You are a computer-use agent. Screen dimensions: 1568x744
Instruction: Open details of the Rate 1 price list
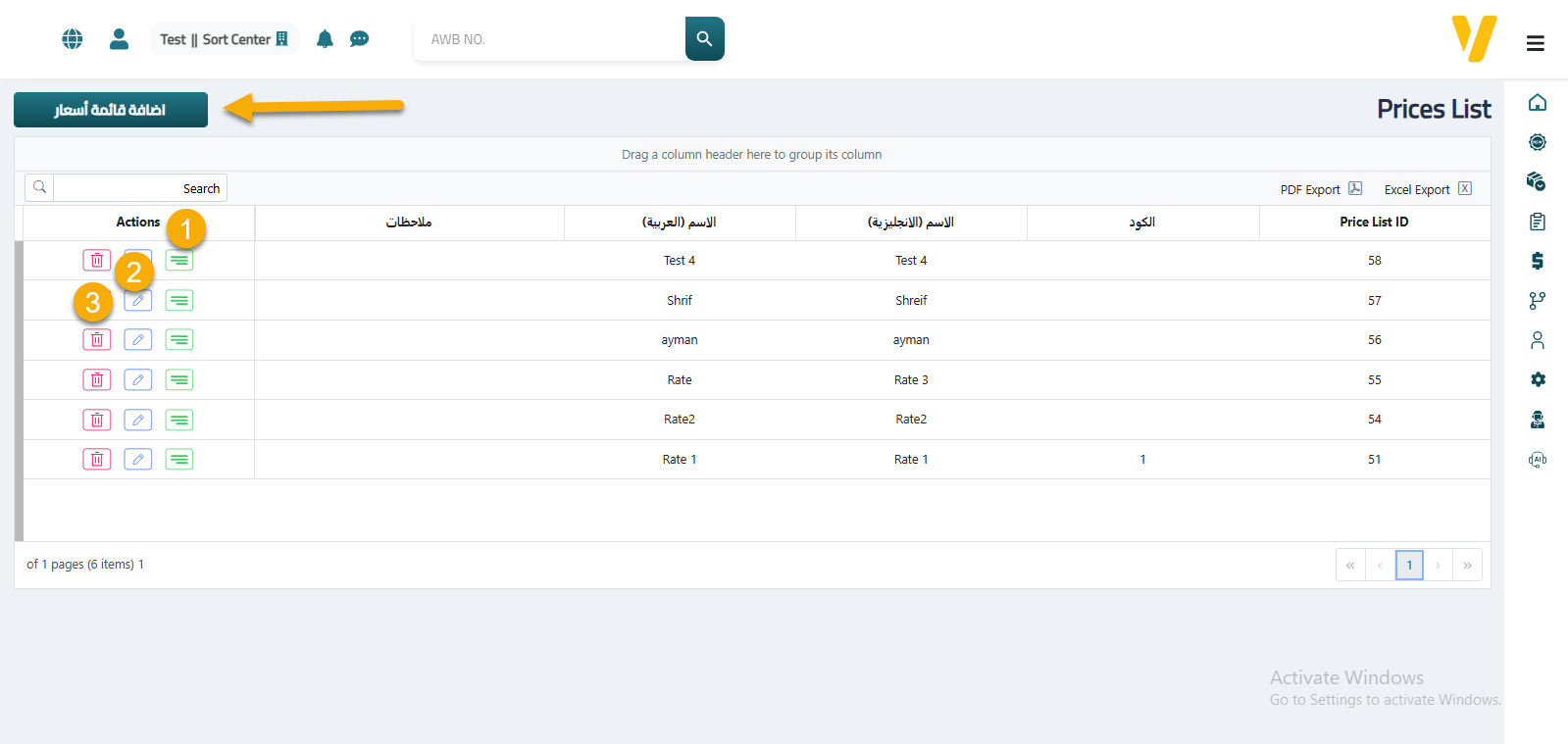[179, 459]
